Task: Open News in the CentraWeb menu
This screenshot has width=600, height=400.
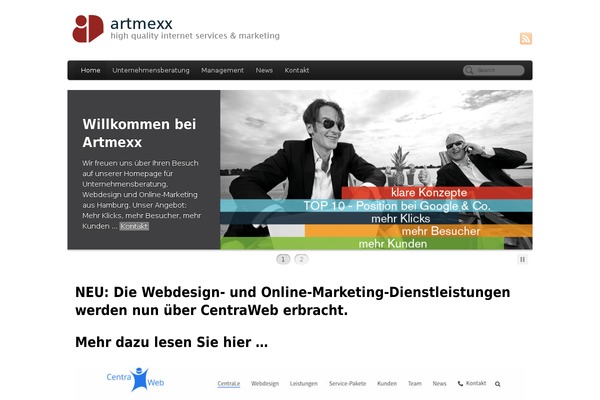Action: click(439, 384)
